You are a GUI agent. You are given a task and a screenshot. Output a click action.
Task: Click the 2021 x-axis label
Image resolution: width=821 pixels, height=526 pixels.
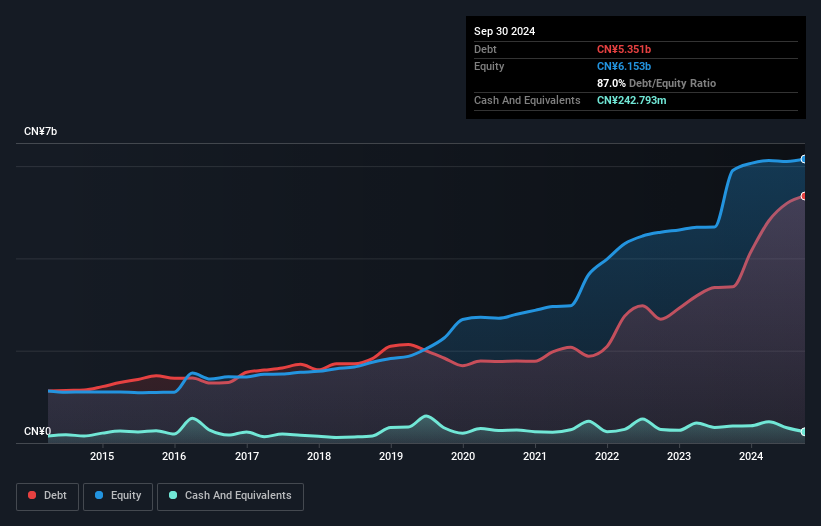[535, 456]
